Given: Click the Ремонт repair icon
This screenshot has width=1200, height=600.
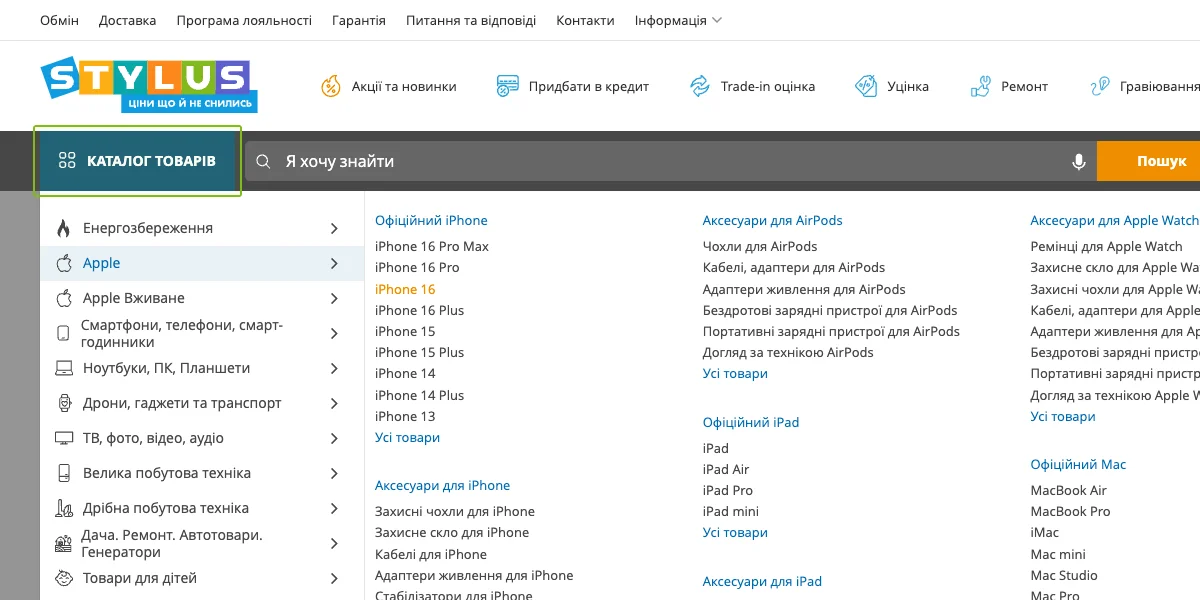Looking at the screenshot, I should tap(980, 87).
